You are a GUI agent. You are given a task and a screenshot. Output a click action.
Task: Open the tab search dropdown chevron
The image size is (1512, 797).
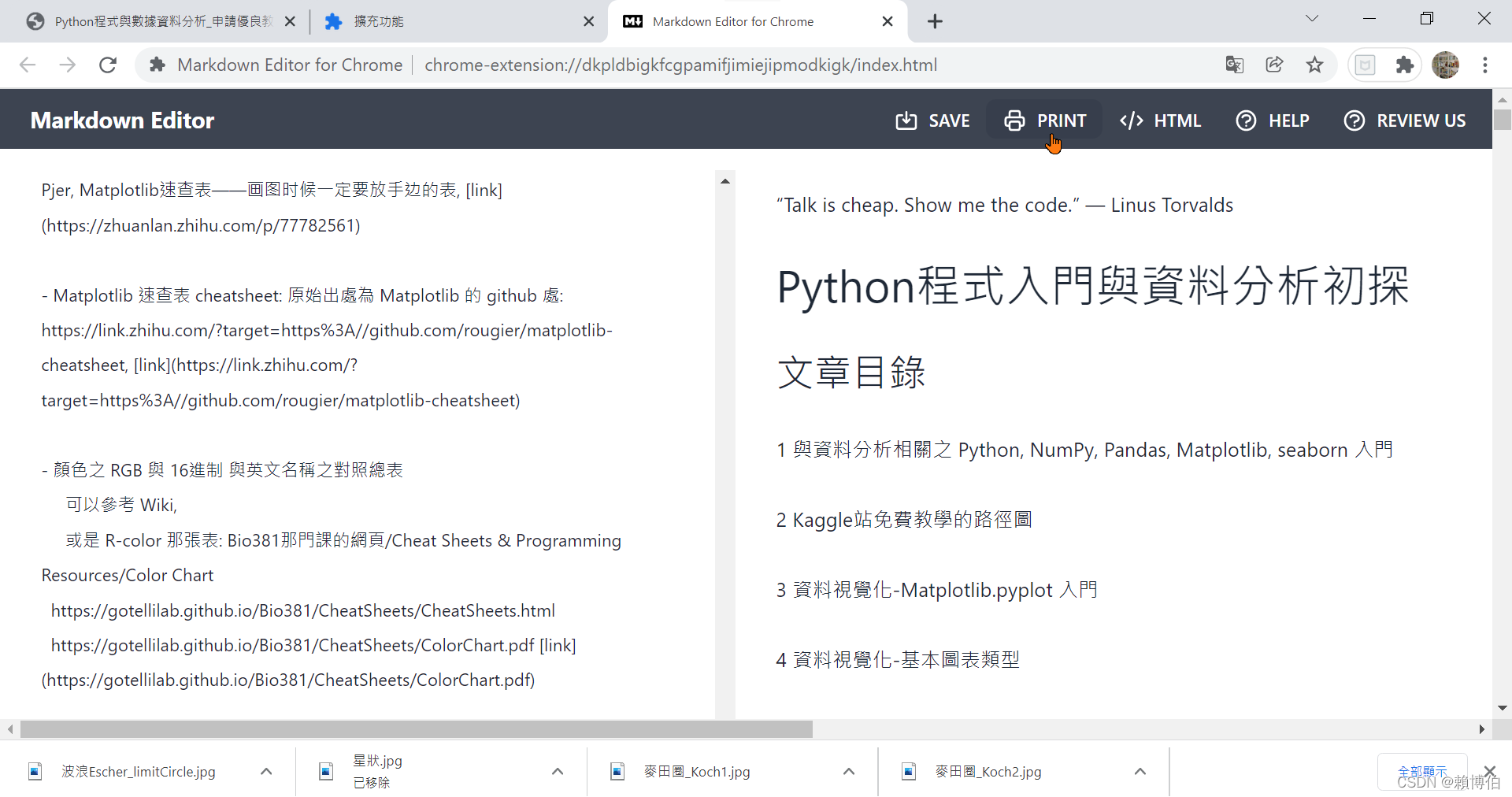tap(1312, 19)
